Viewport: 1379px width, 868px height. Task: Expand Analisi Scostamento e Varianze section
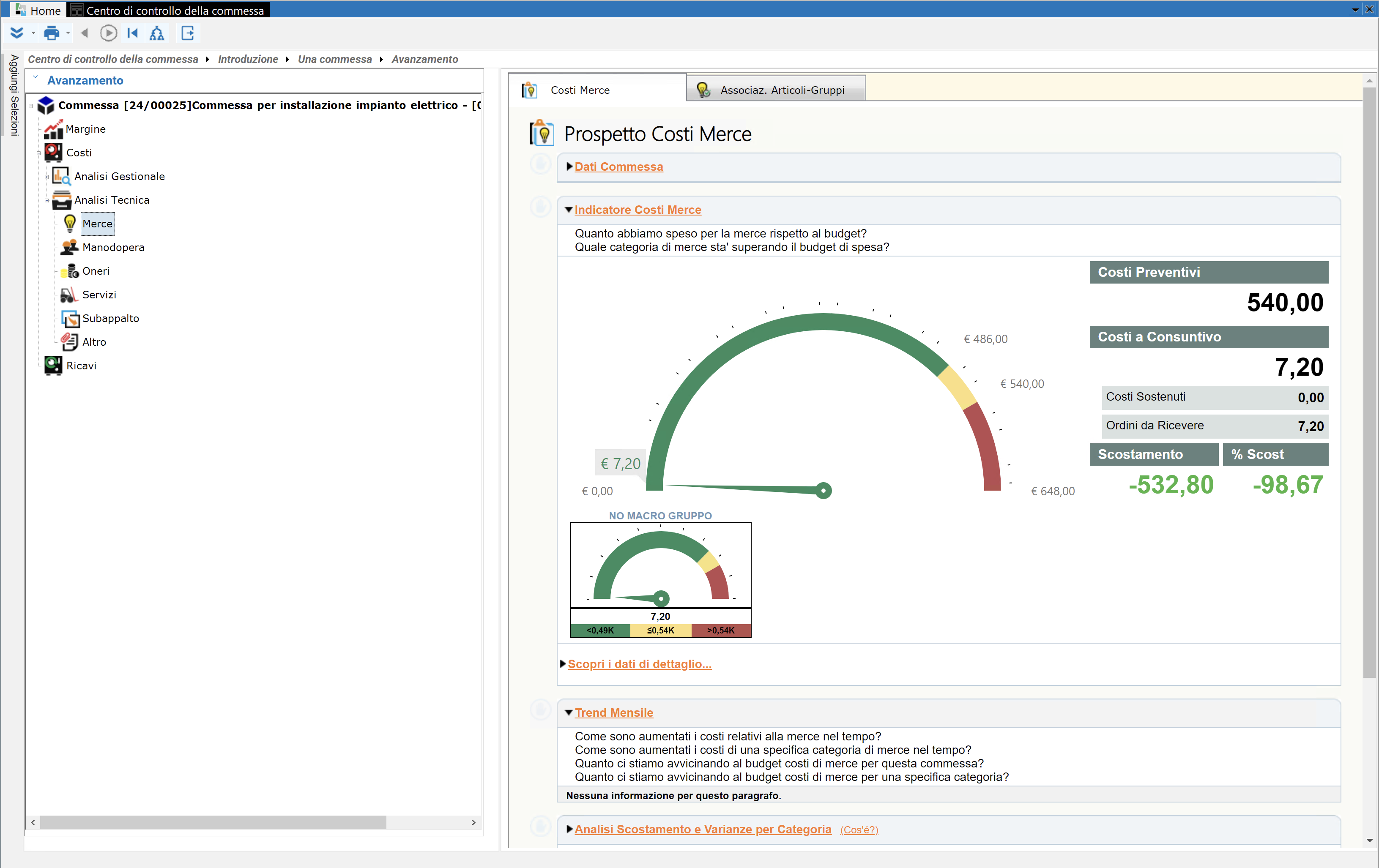pyautogui.click(x=569, y=829)
